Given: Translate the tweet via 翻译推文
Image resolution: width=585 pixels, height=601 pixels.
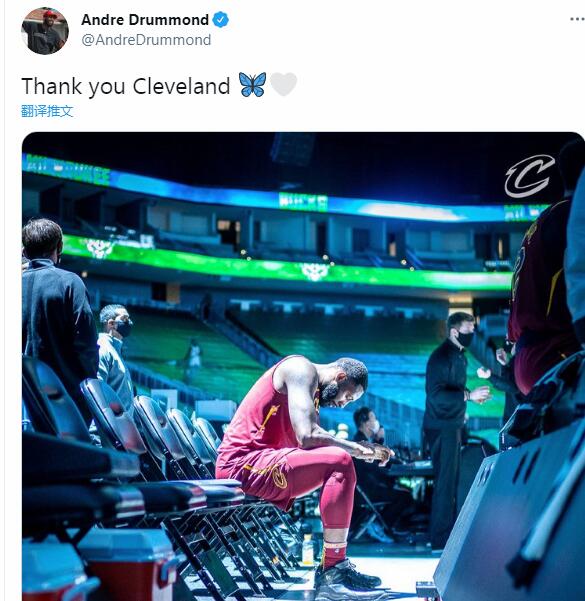Looking at the screenshot, I should point(47,111).
